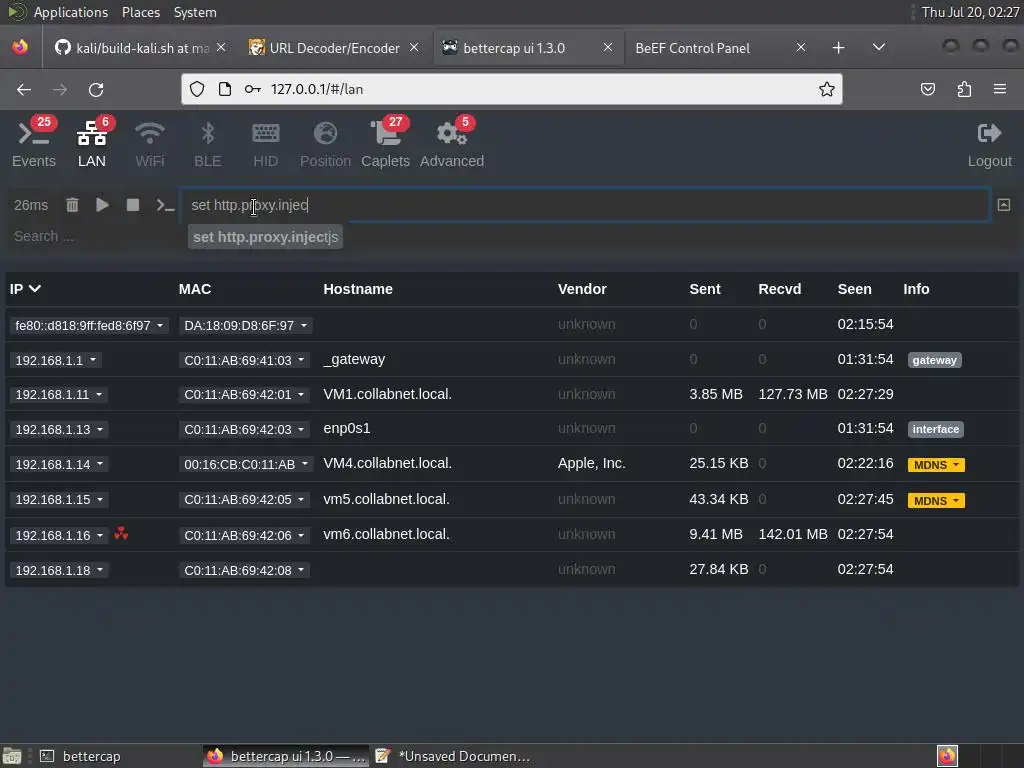Click the command prompt icon
The width and height of the screenshot is (1024, 768).
(165, 205)
